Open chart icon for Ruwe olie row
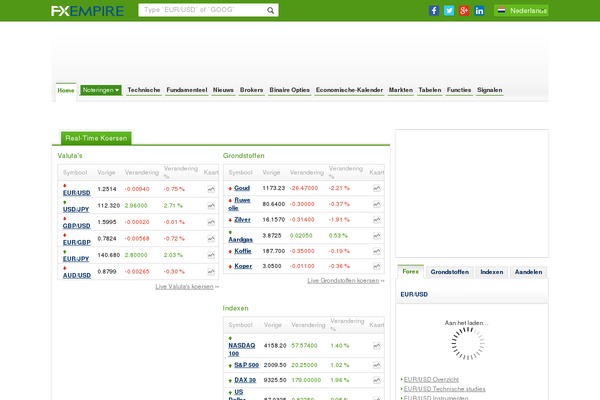The image size is (600, 400). click(377, 204)
